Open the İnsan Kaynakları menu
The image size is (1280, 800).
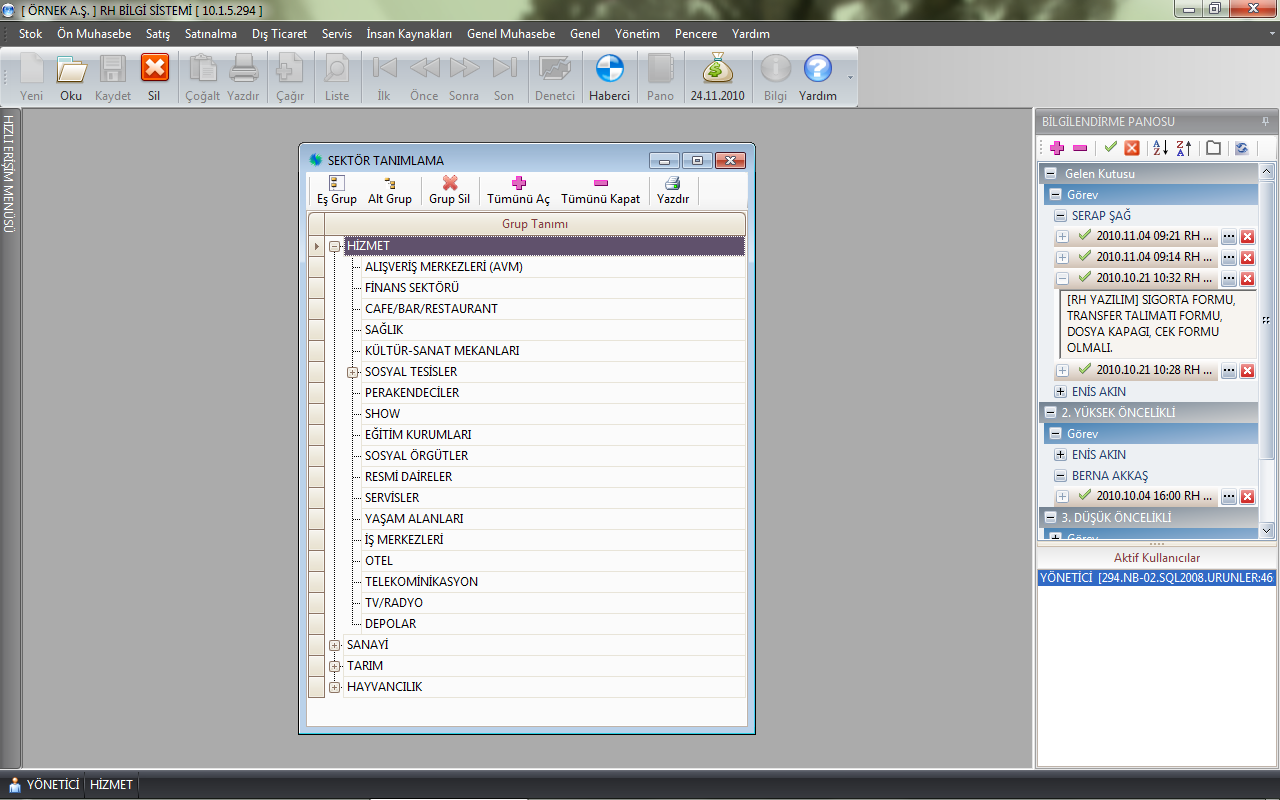click(409, 34)
